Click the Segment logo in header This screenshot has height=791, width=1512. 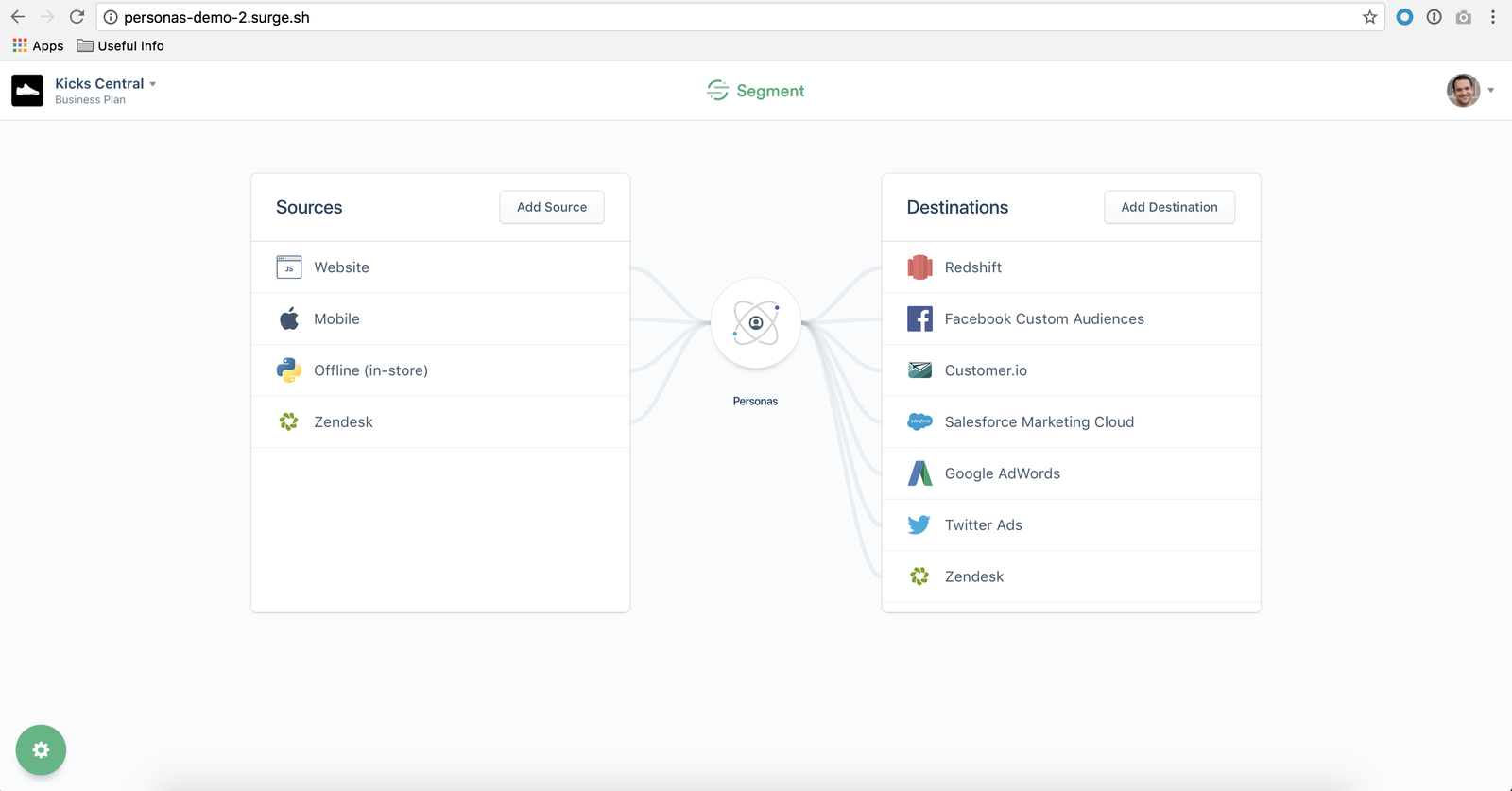[756, 91]
